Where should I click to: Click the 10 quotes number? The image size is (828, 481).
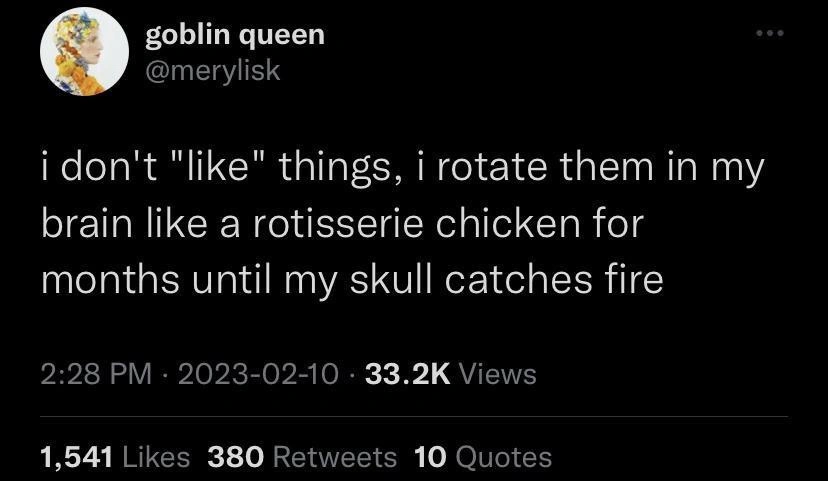pyautogui.click(x=430, y=457)
